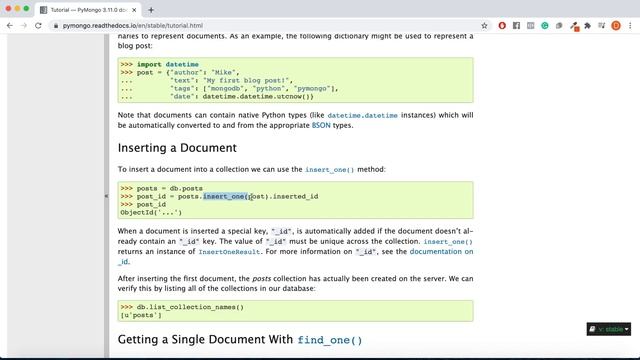
Task: Open the gray reader-panel extension icon
Action: 531,26
